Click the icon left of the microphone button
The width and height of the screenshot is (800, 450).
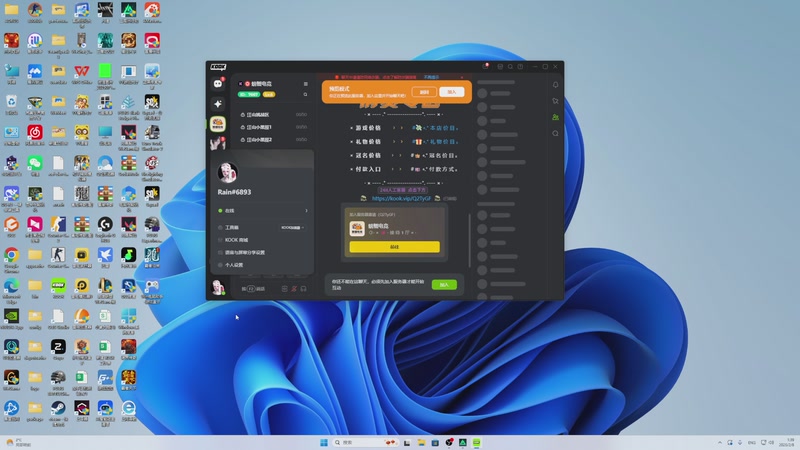tap(285, 289)
